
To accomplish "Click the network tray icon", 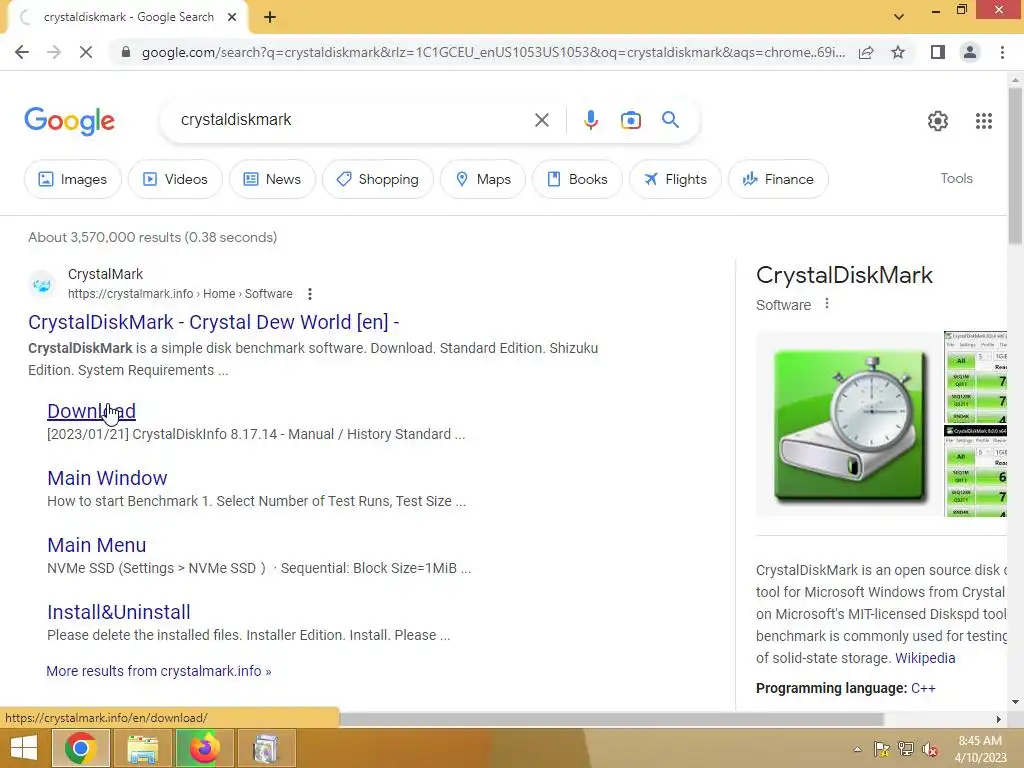I will tap(906, 749).
